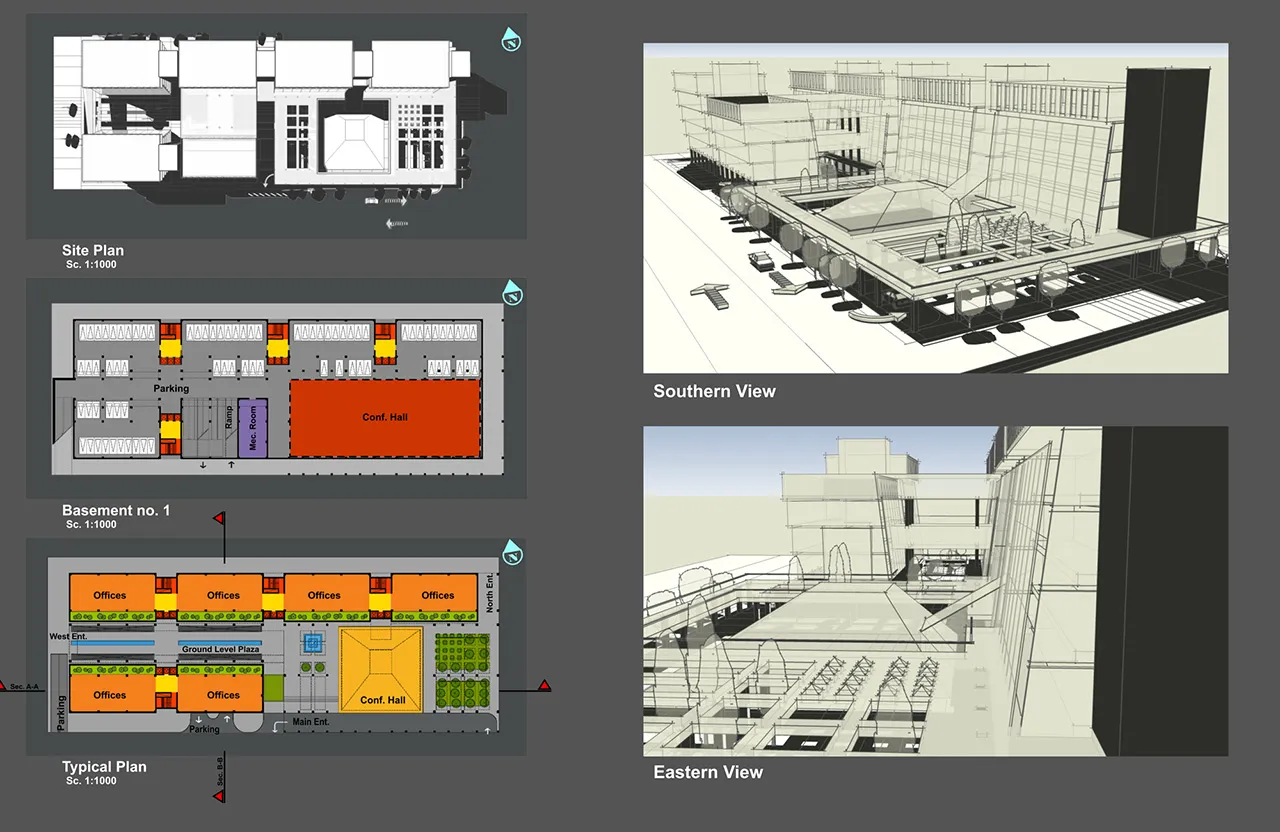This screenshot has height=832, width=1280.
Task: Click the north arrow on Site Plan
Action: tap(512, 39)
